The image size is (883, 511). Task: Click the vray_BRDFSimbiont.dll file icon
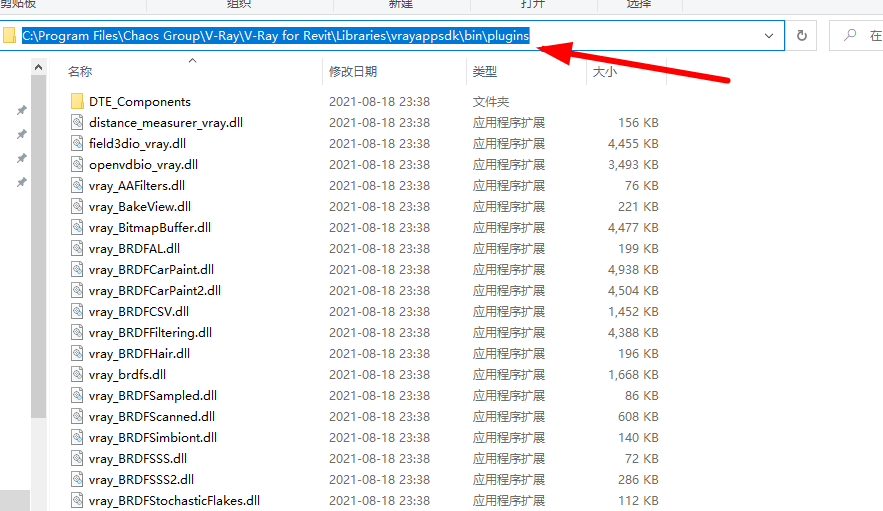click(x=78, y=437)
